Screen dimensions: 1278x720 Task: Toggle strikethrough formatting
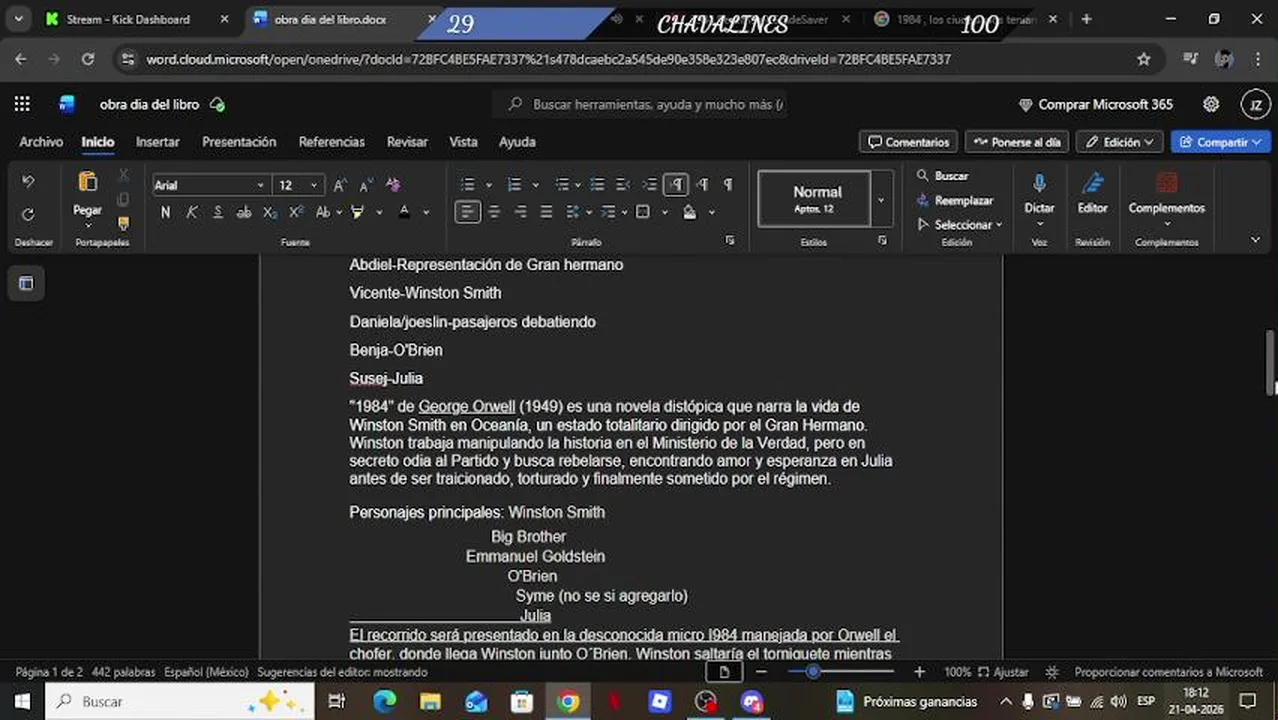244,212
